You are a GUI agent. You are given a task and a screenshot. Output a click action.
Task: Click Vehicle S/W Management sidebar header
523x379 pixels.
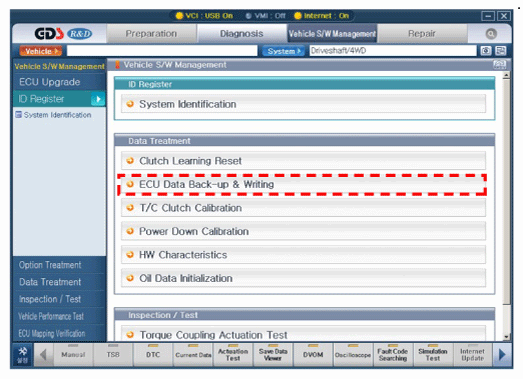(59, 66)
